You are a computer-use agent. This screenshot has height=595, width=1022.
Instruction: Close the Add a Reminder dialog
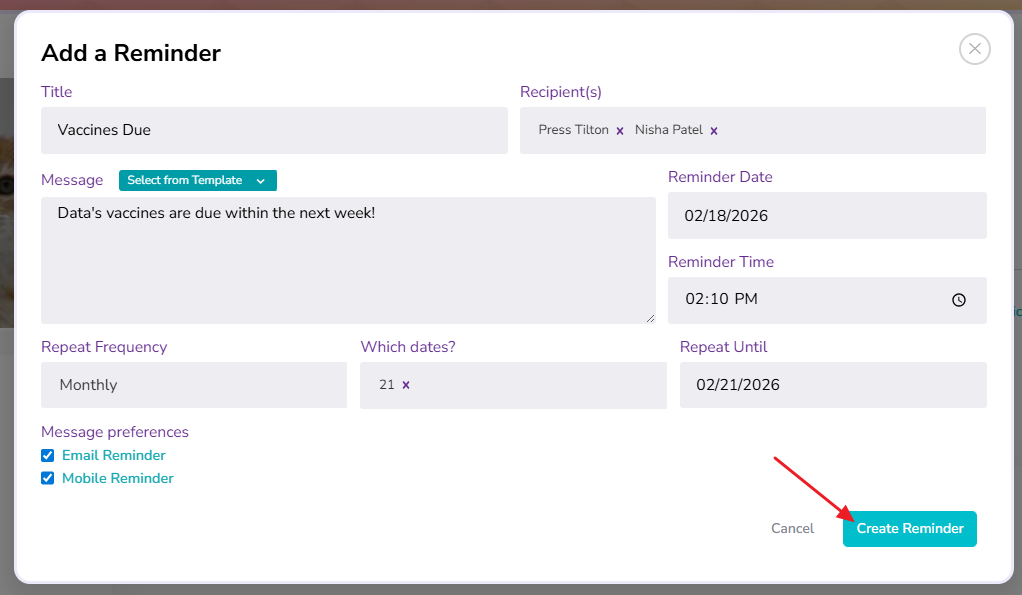coord(974,49)
